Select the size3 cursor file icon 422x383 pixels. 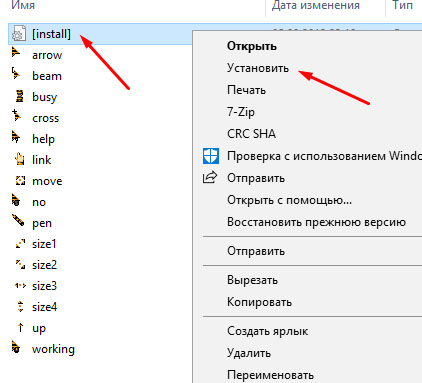click(20, 286)
